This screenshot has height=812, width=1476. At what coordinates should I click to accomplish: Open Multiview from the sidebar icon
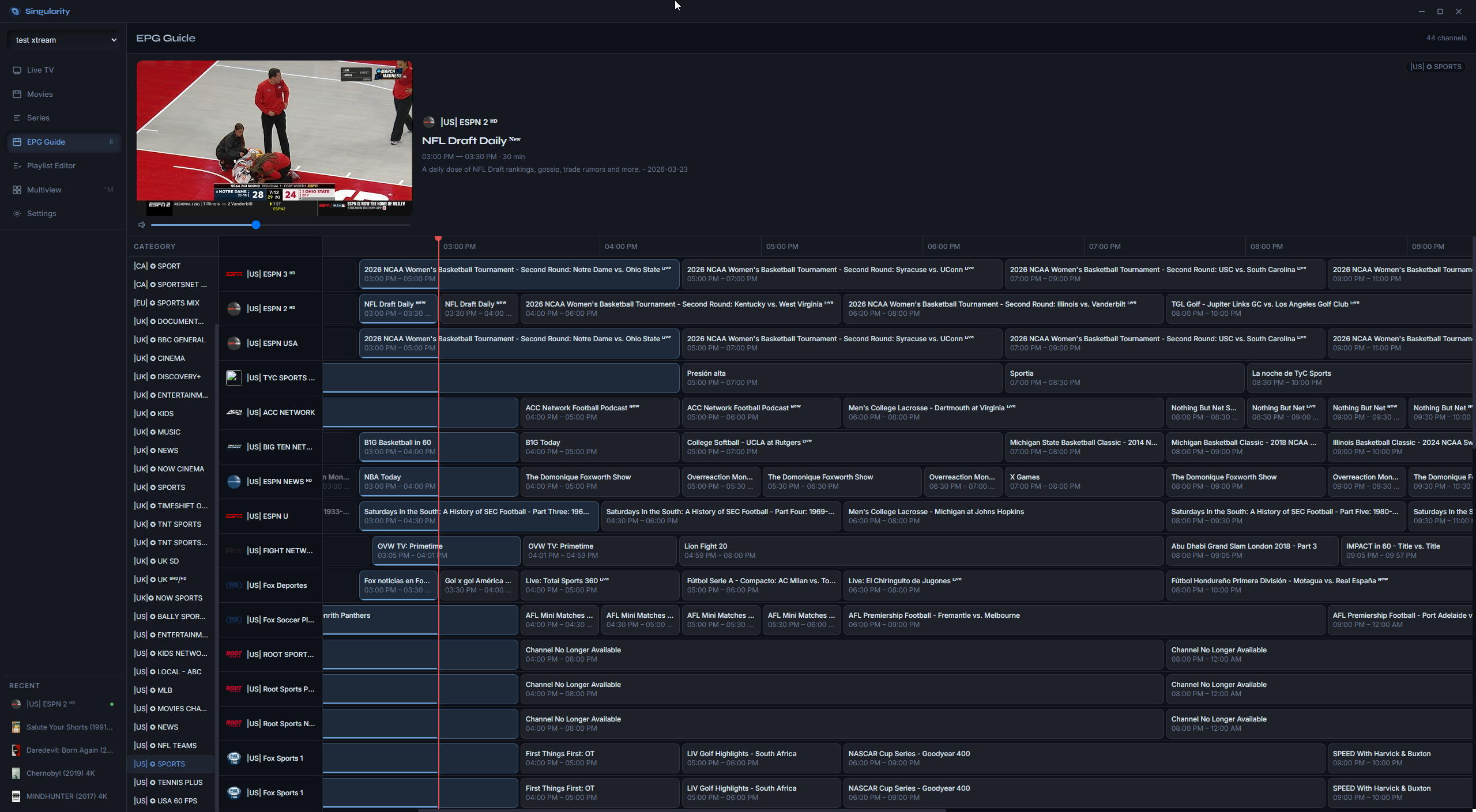[17, 190]
